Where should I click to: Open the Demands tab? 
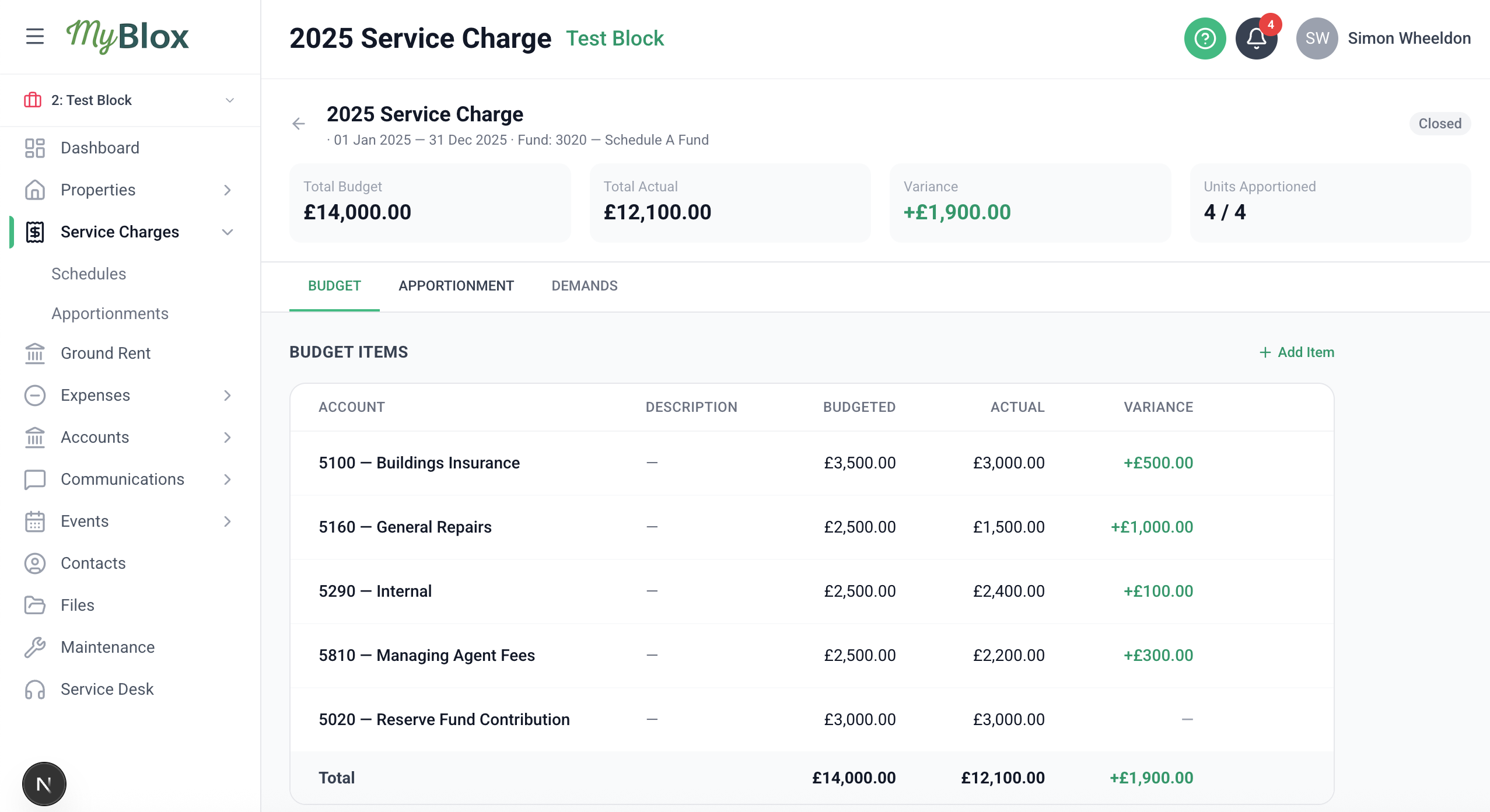pos(584,286)
